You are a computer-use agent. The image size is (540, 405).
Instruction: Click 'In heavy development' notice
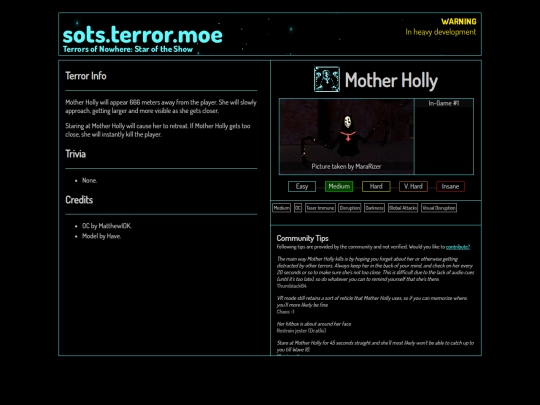pyautogui.click(x=440, y=32)
